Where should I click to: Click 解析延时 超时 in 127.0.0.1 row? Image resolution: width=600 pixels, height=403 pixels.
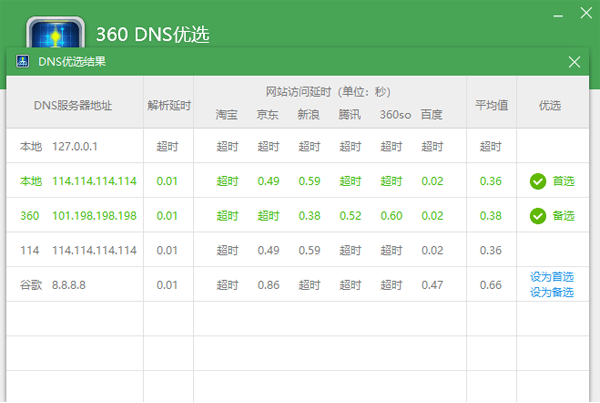[167, 146]
